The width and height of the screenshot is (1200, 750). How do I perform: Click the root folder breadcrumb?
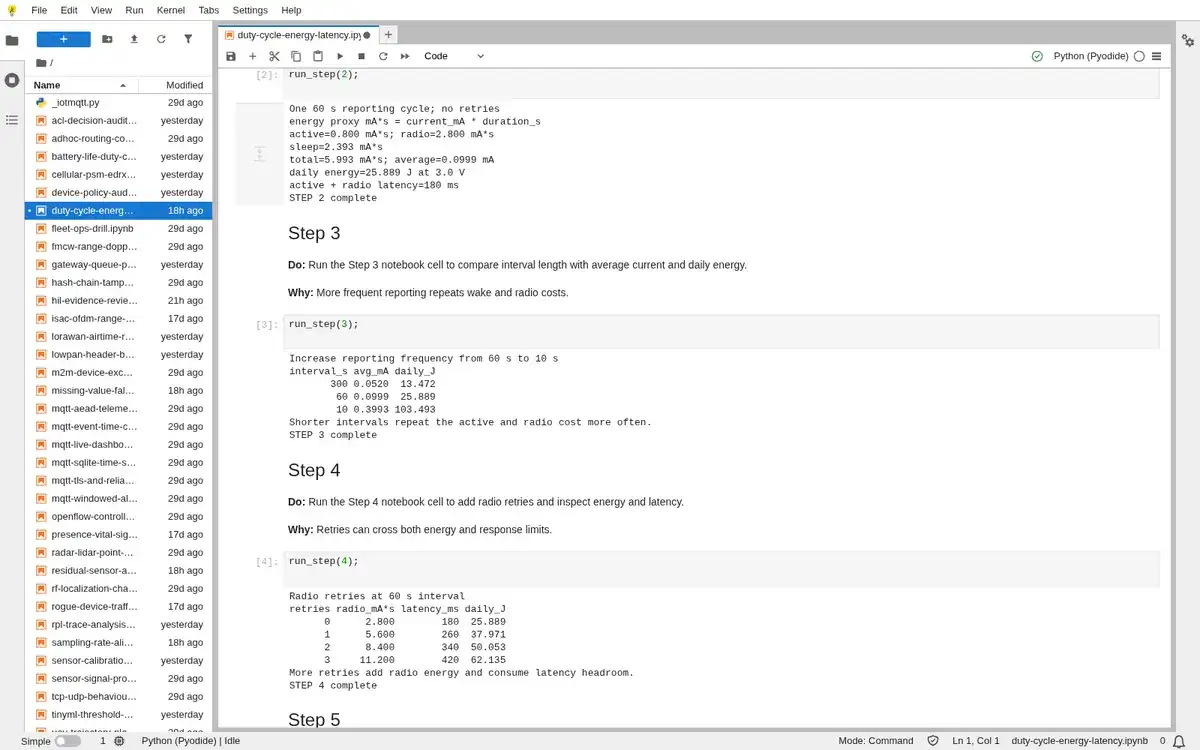tap(43, 63)
